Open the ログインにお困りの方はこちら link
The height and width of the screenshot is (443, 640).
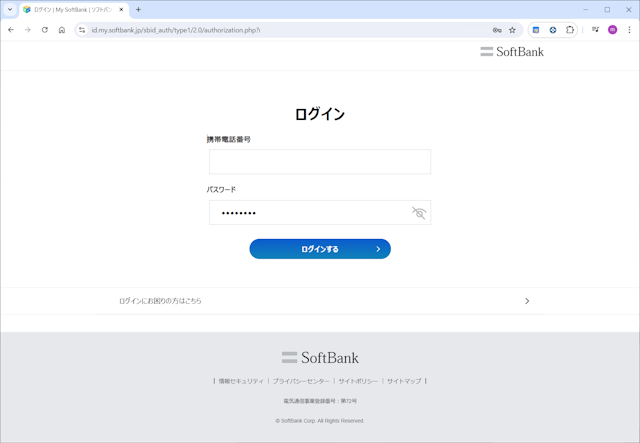(x=160, y=301)
